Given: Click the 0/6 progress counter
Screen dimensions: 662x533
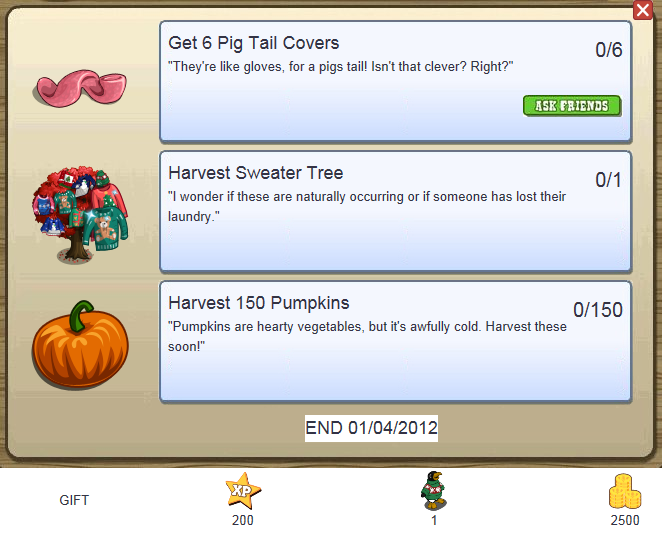Looking at the screenshot, I should tap(608, 50).
